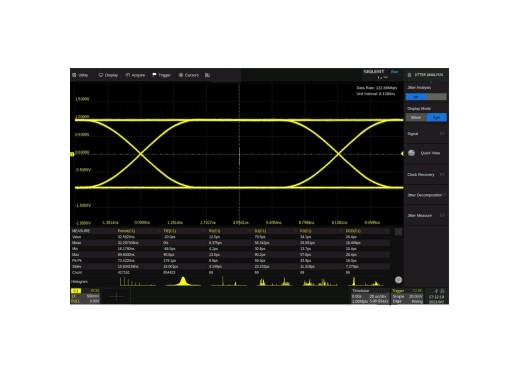Expand the Jitter Decomposition submenu
The width and height of the screenshot is (520, 380).
click(426, 195)
